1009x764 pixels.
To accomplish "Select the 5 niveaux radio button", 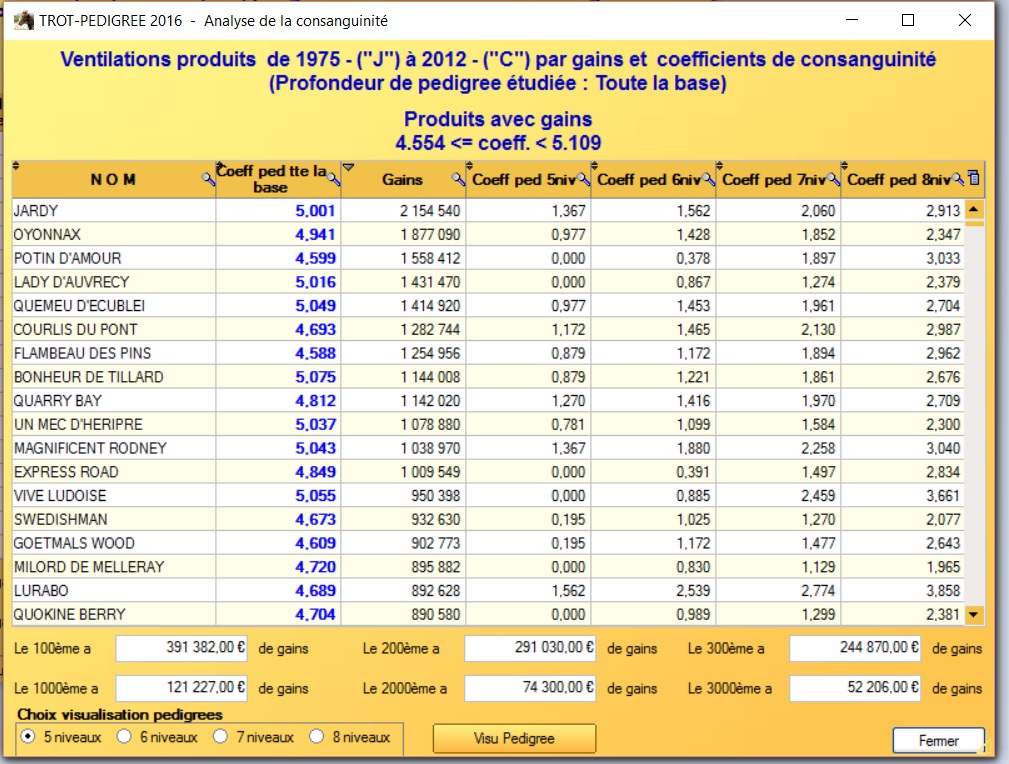I will 28,736.
